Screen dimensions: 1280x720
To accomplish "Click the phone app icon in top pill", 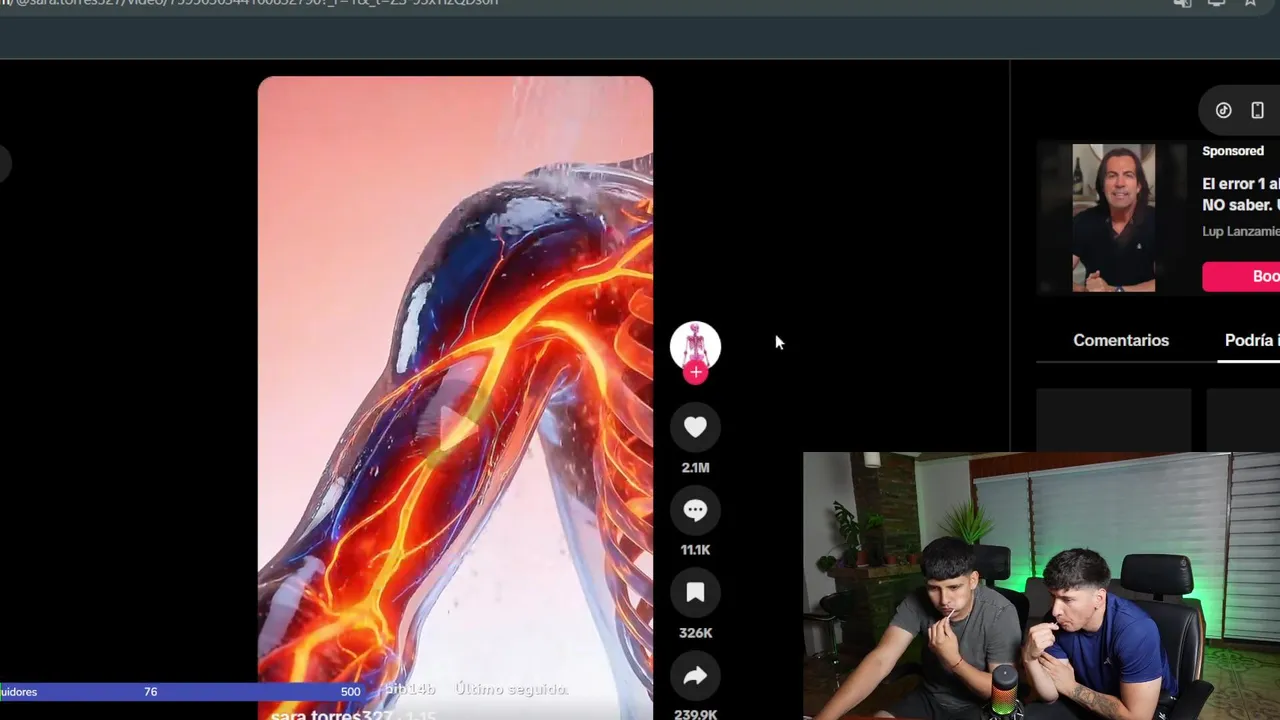I will click(x=1257, y=110).
